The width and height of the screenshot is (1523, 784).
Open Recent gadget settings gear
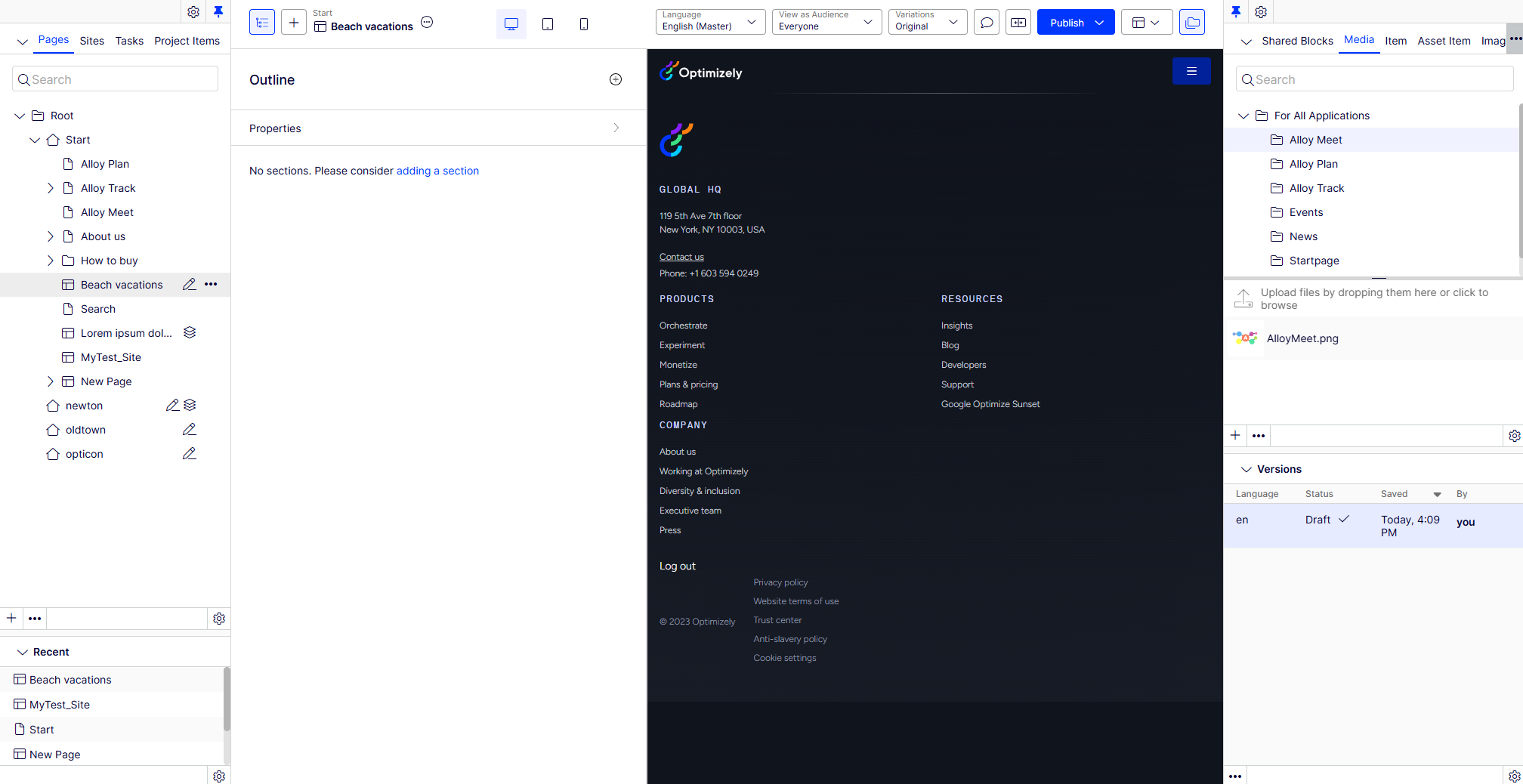(x=219, y=776)
